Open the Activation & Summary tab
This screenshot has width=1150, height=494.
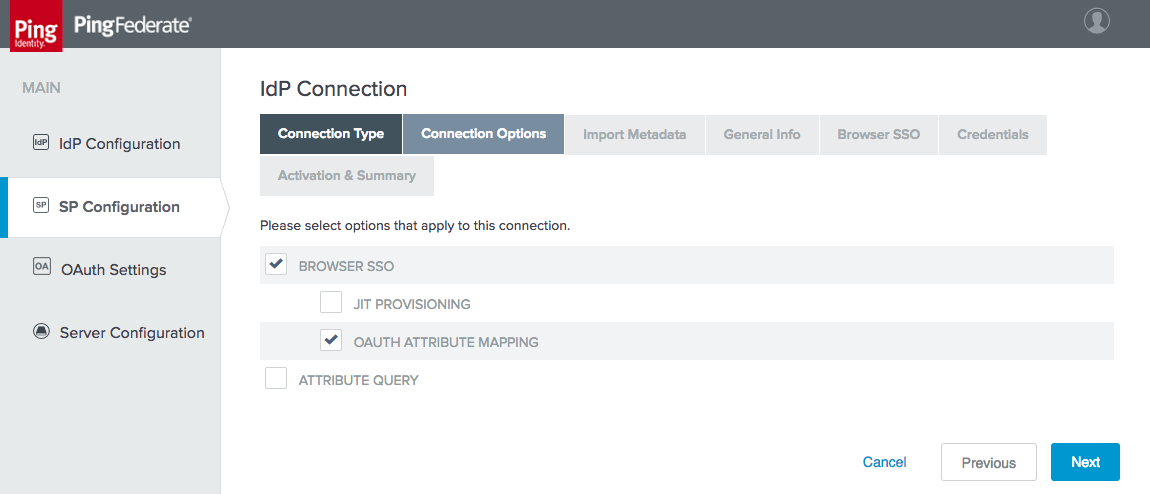click(347, 176)
